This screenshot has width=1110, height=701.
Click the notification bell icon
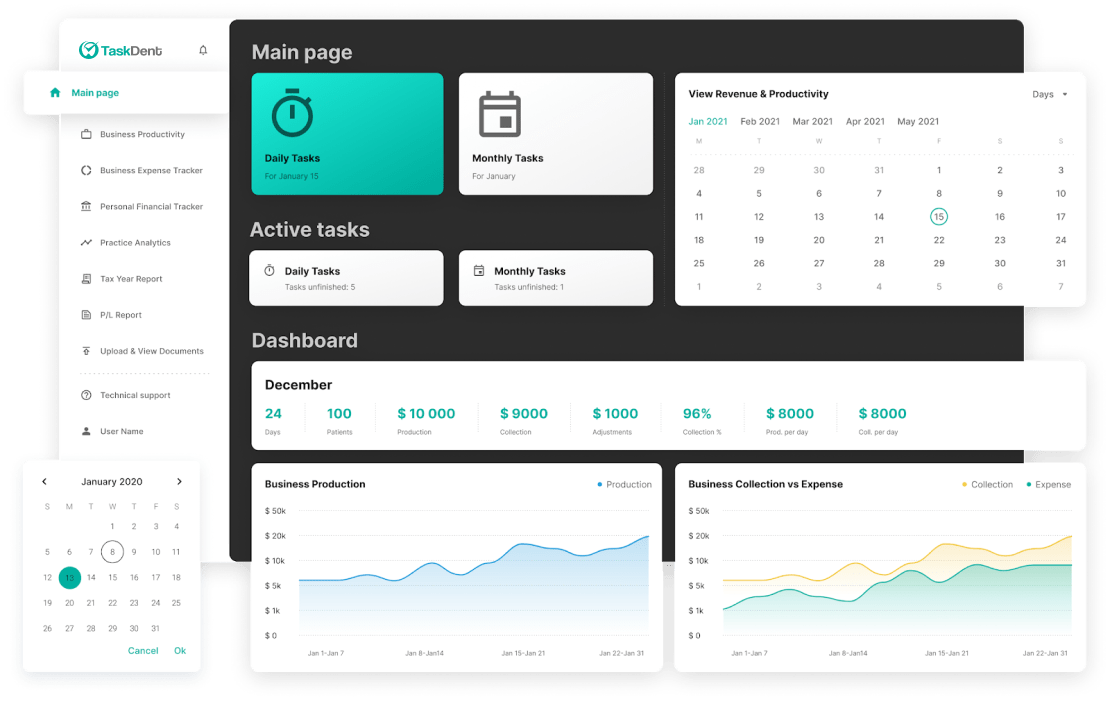pyautogui.click(x=203, y=49)
